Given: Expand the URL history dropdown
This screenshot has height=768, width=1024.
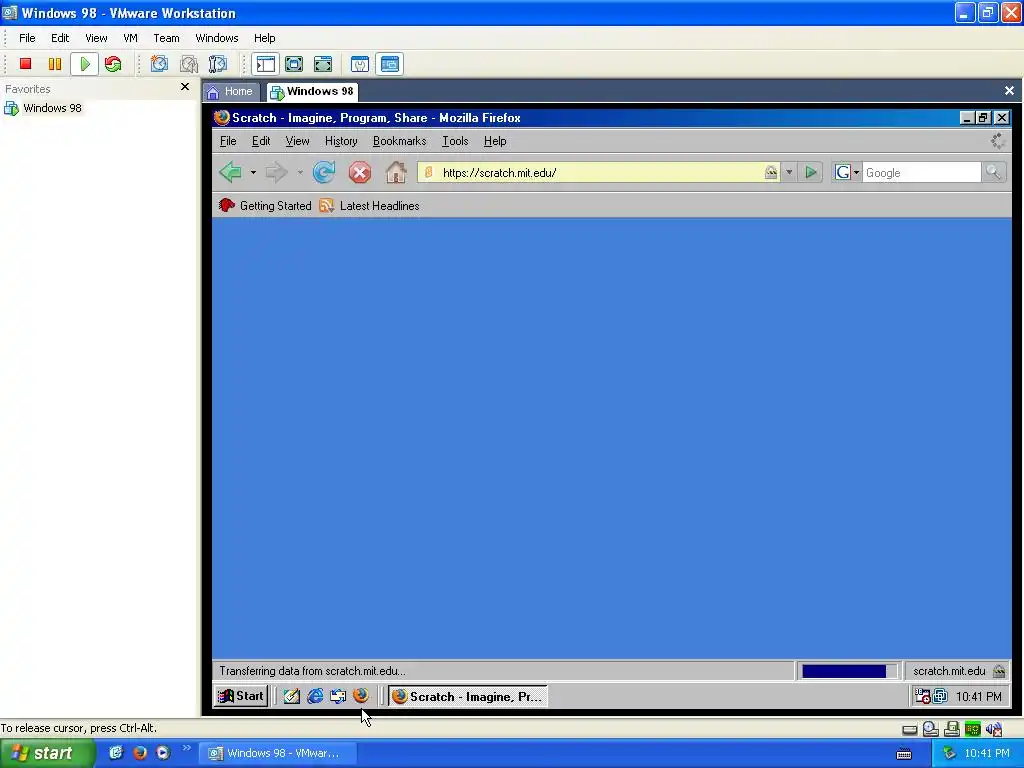Looking at the screenshot, I should [789, 172].
